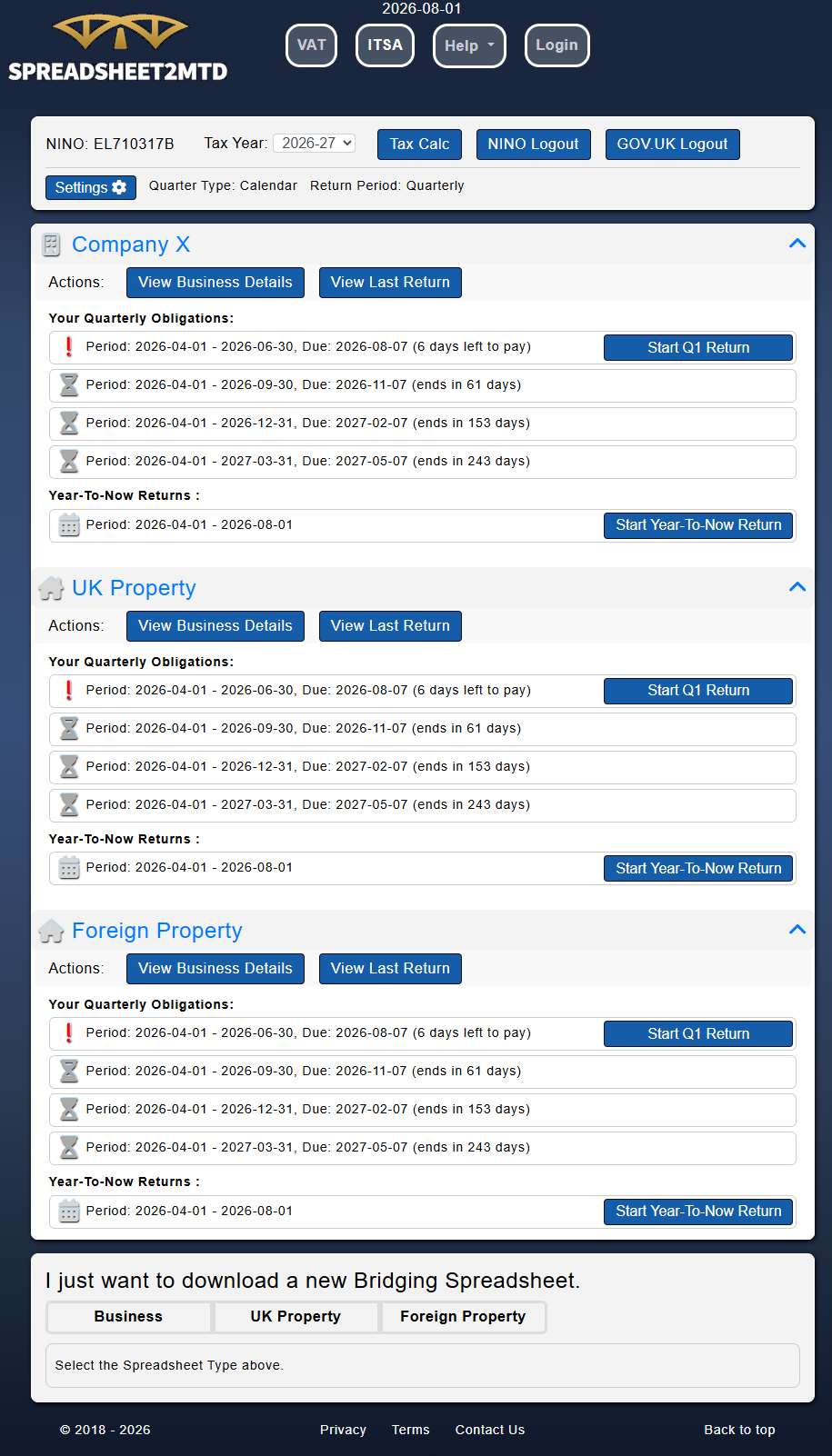
Task: Start Q1 Return for Foreign Property
Action: tap(698, 1034)
